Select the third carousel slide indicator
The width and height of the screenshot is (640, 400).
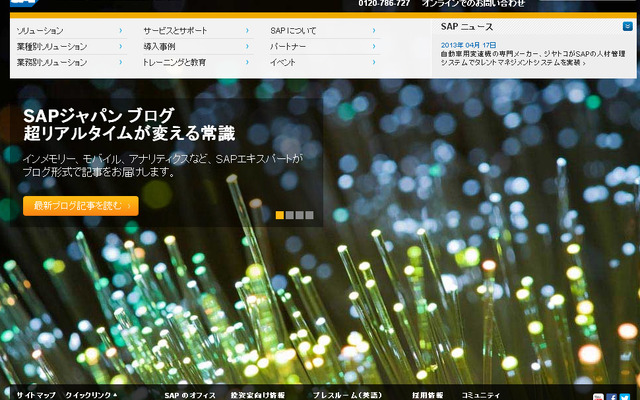point(299,215)
